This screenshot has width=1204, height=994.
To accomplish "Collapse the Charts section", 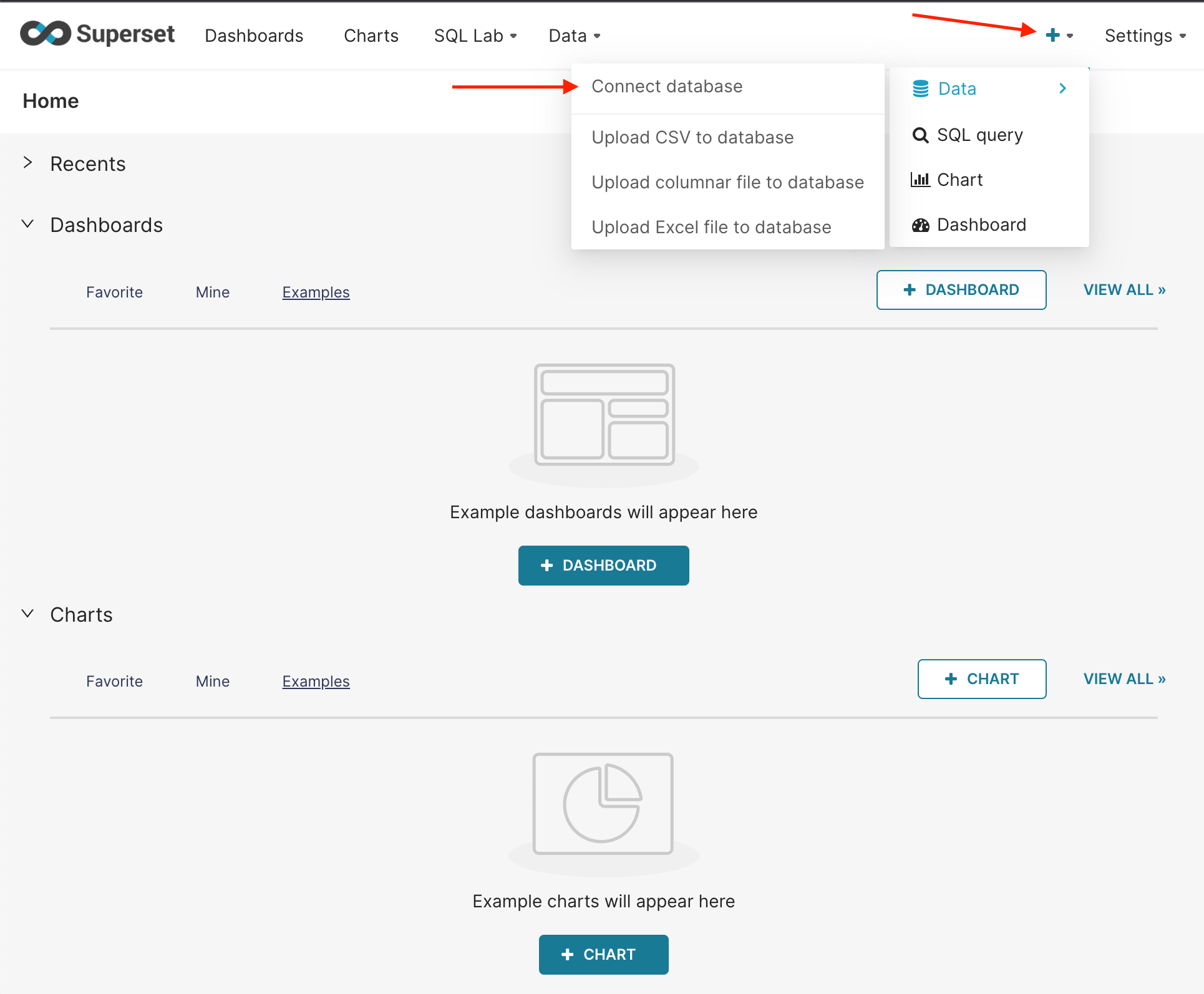I will pos(27,614).
